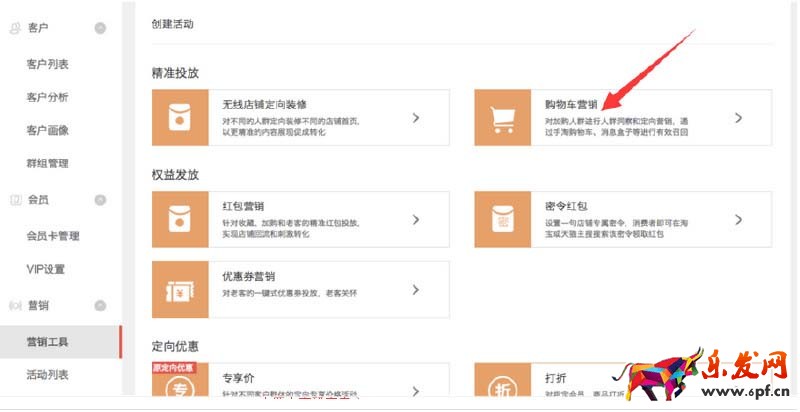
Task: Select 营销工具 in the sidebar
Action: (47, 342)
